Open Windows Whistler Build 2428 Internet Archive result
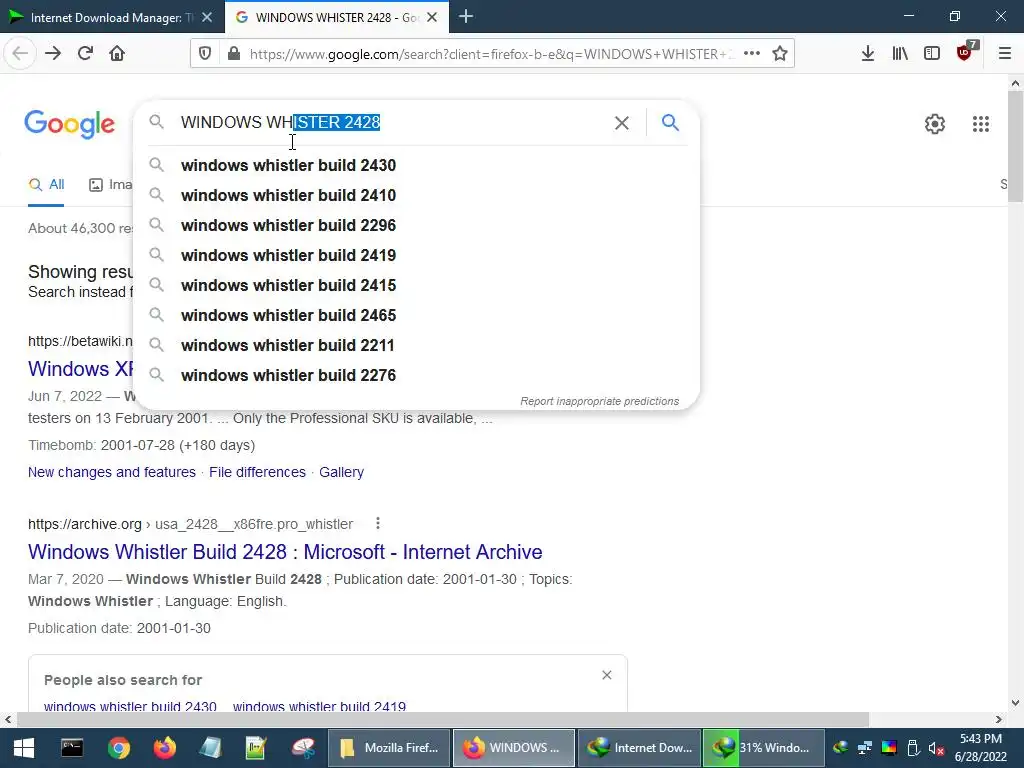1024x768 pixels. tap(285, 552)
